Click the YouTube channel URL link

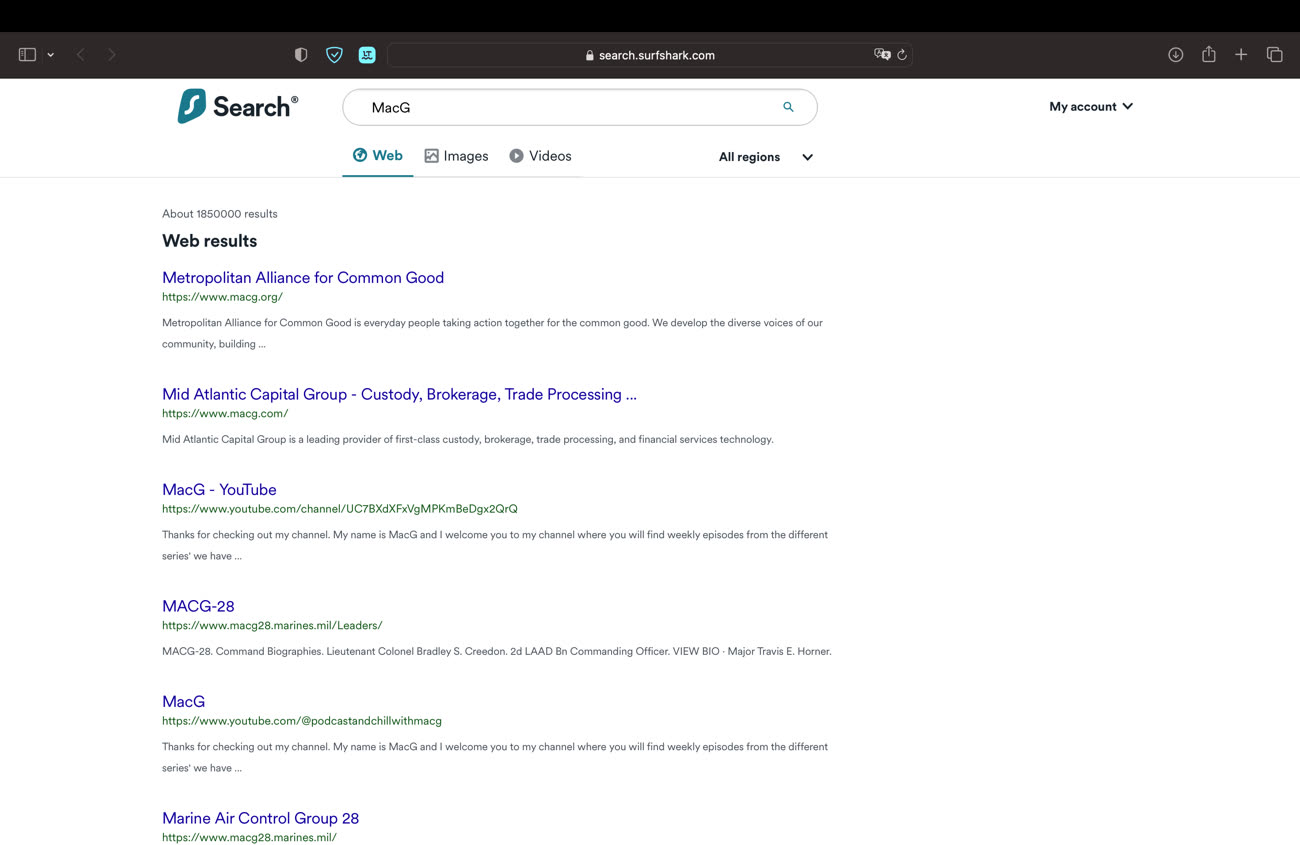click(x=340, y=509)
